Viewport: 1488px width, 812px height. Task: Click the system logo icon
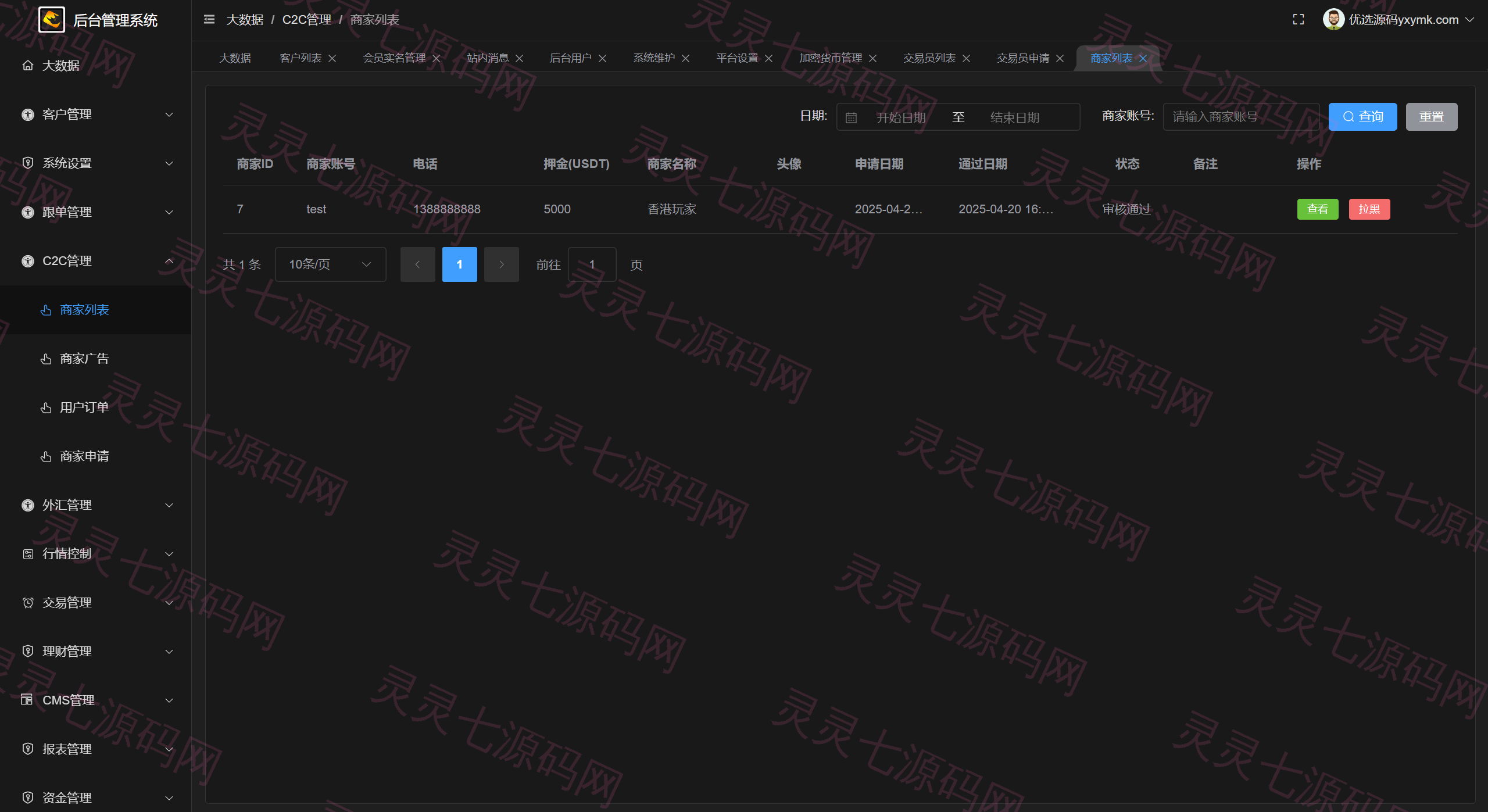[x=52, y=20]
